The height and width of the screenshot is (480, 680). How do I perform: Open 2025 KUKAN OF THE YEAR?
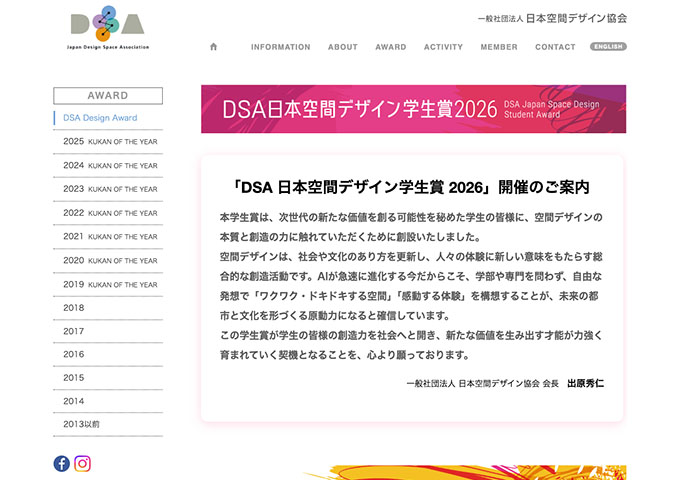coord(110,141)
